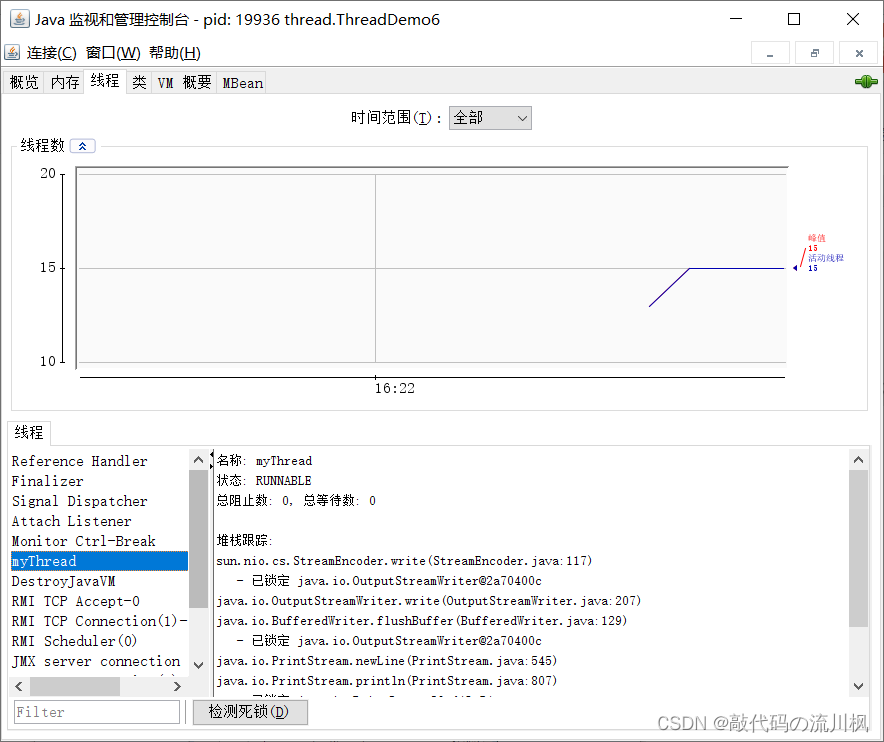884x742 pixels.
Task: Minimize the inner connection window
Action: tap(770, 53)
